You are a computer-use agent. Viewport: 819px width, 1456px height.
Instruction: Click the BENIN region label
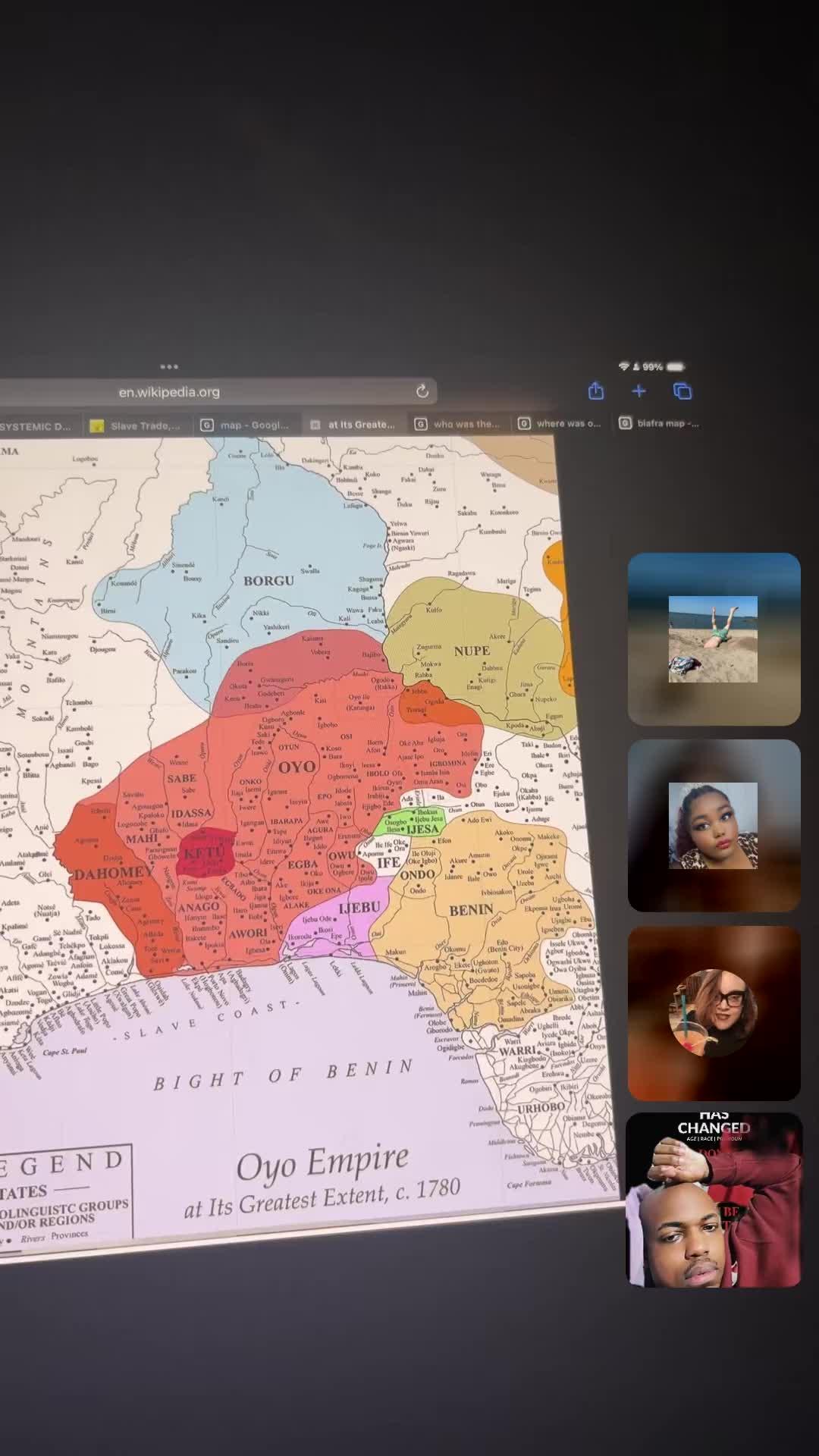coord(470,909)
